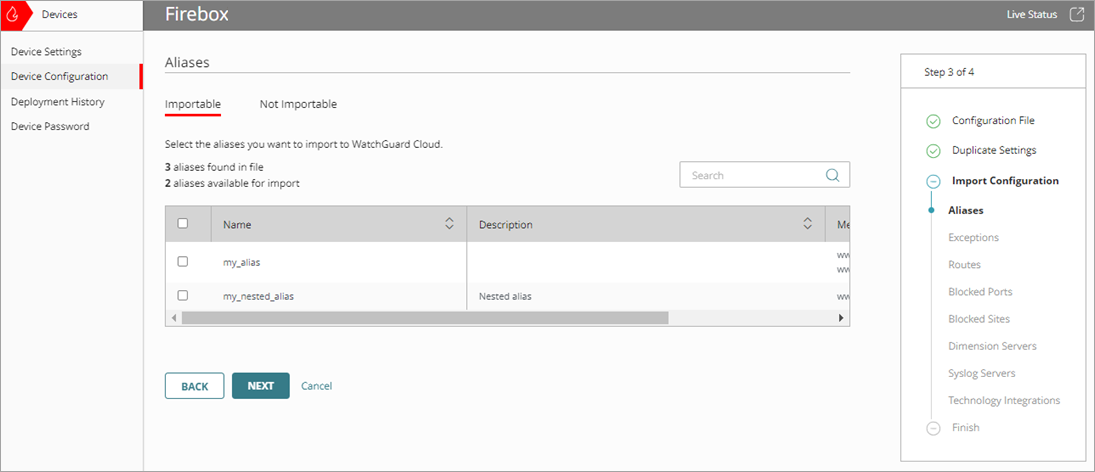Open Live Status external link icon

1075,14
